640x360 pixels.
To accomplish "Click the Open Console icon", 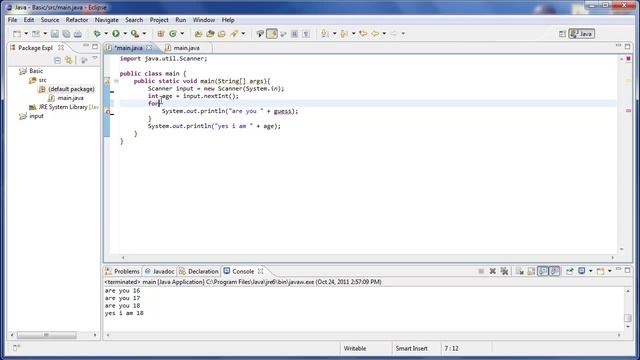I will point(600,271).
